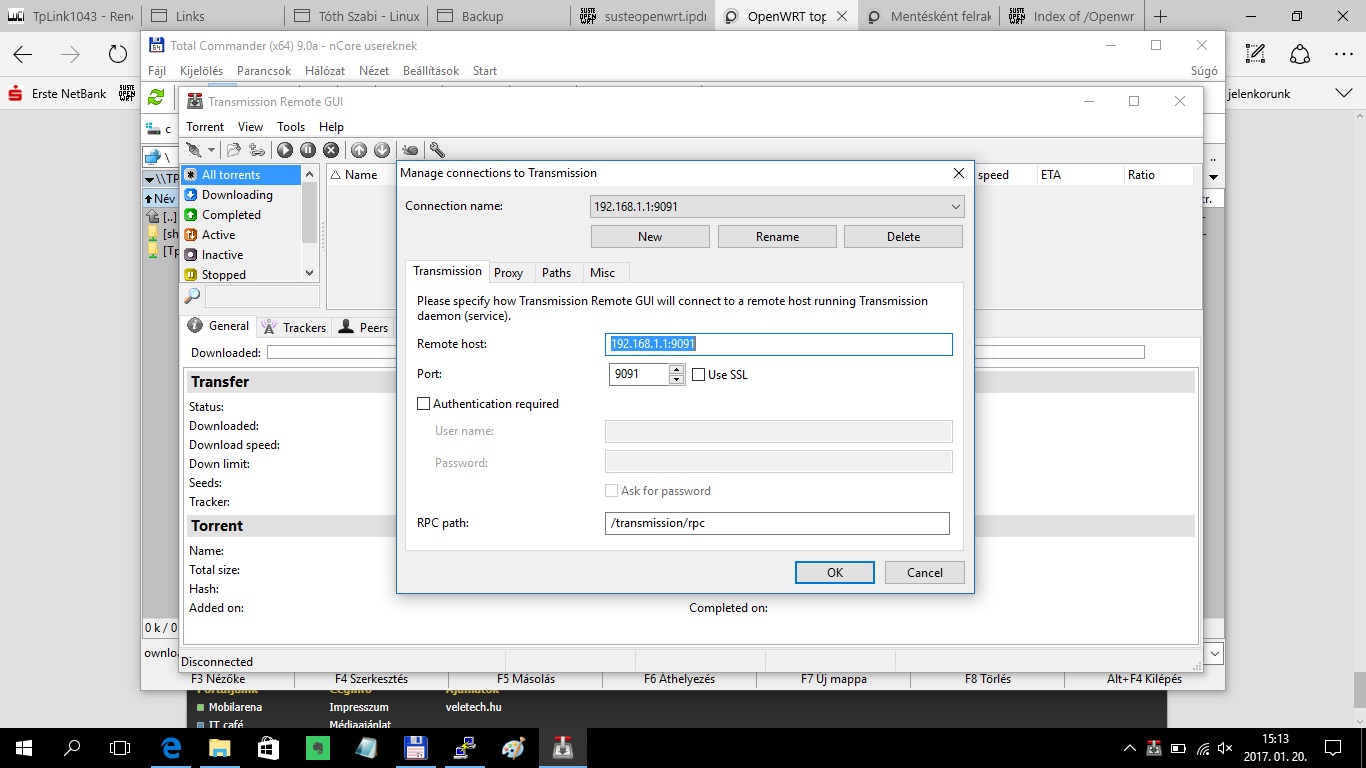Click the Delete connection button

[903, 237]
